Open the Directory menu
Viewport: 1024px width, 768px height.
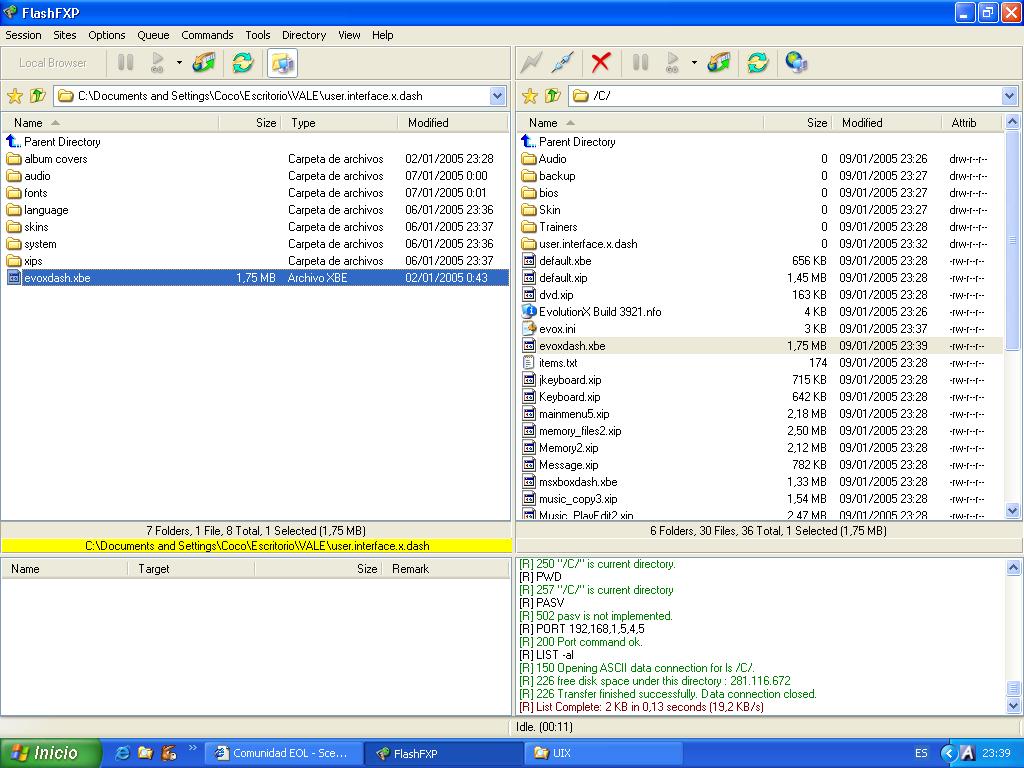coord(304,35)
